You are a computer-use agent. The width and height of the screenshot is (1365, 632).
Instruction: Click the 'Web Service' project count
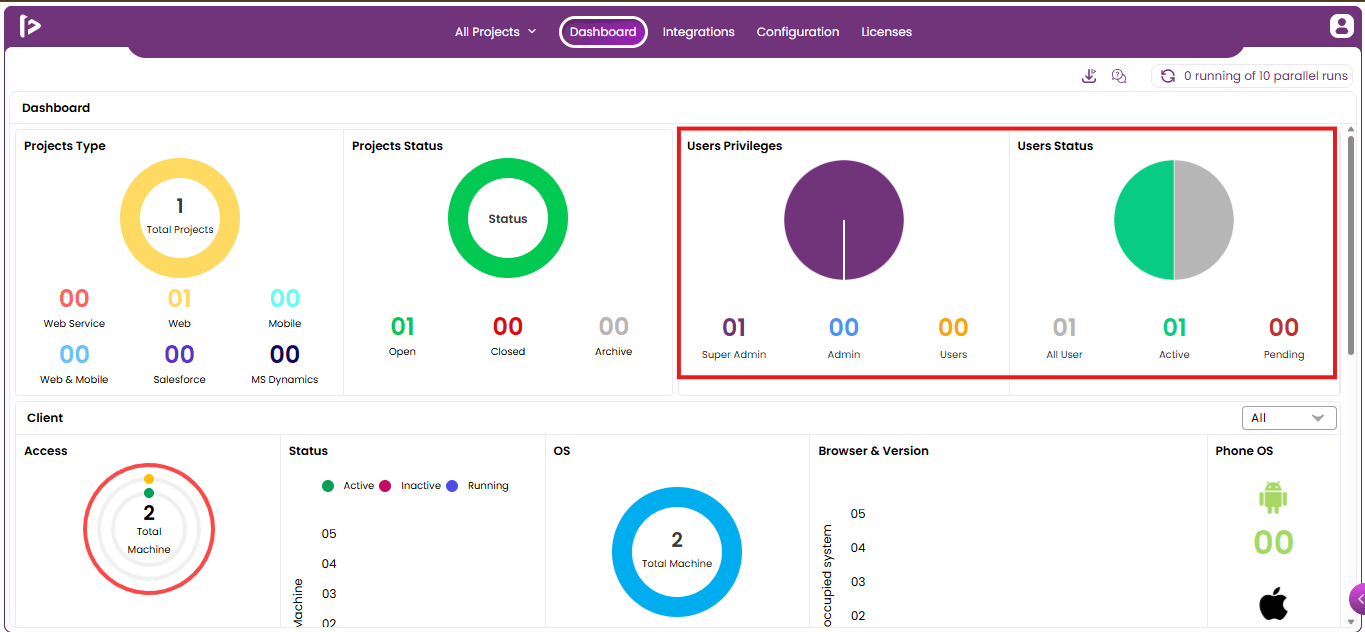coord(74,298)
